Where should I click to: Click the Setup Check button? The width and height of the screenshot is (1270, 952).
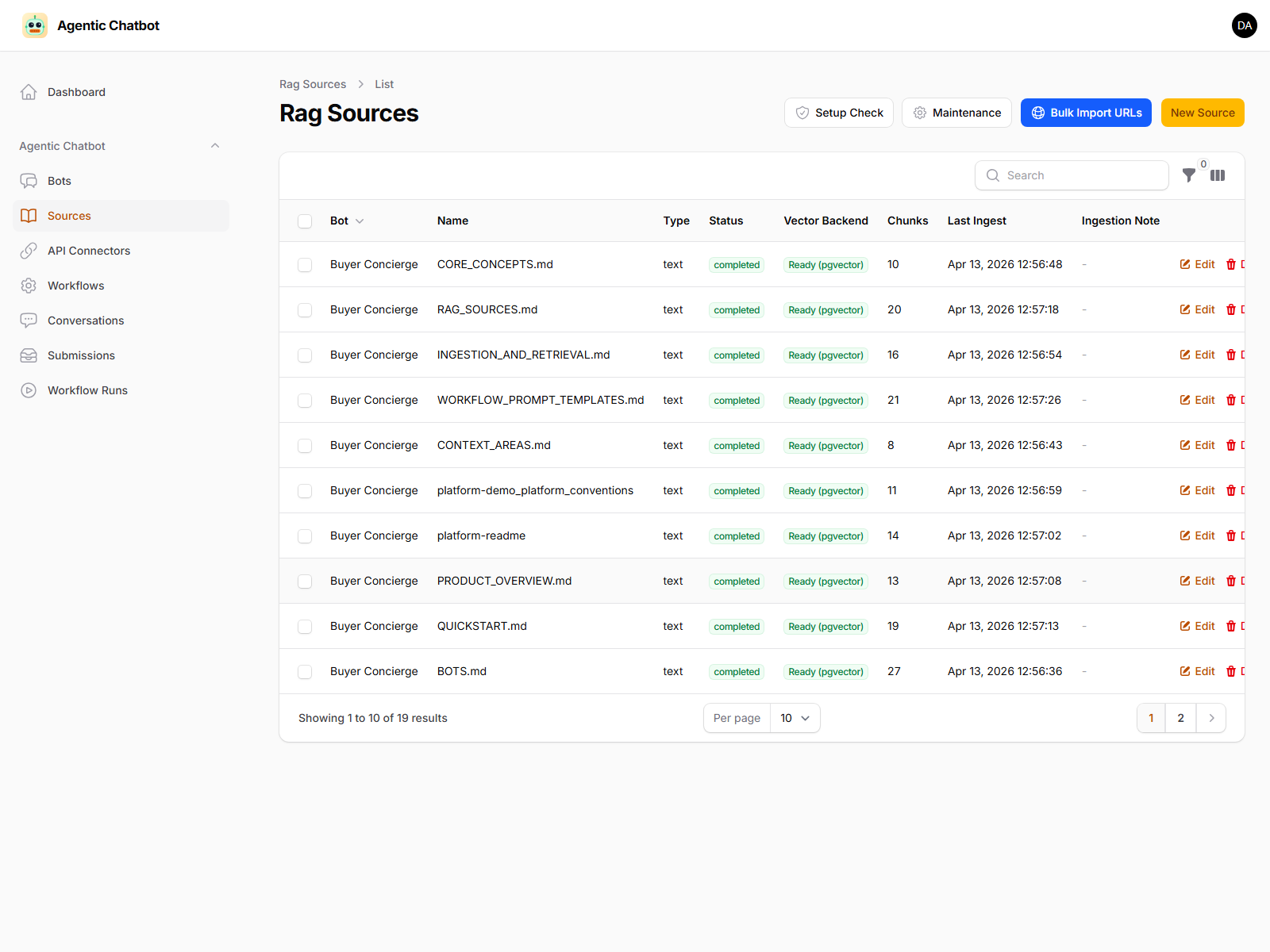tap(839, 113)
